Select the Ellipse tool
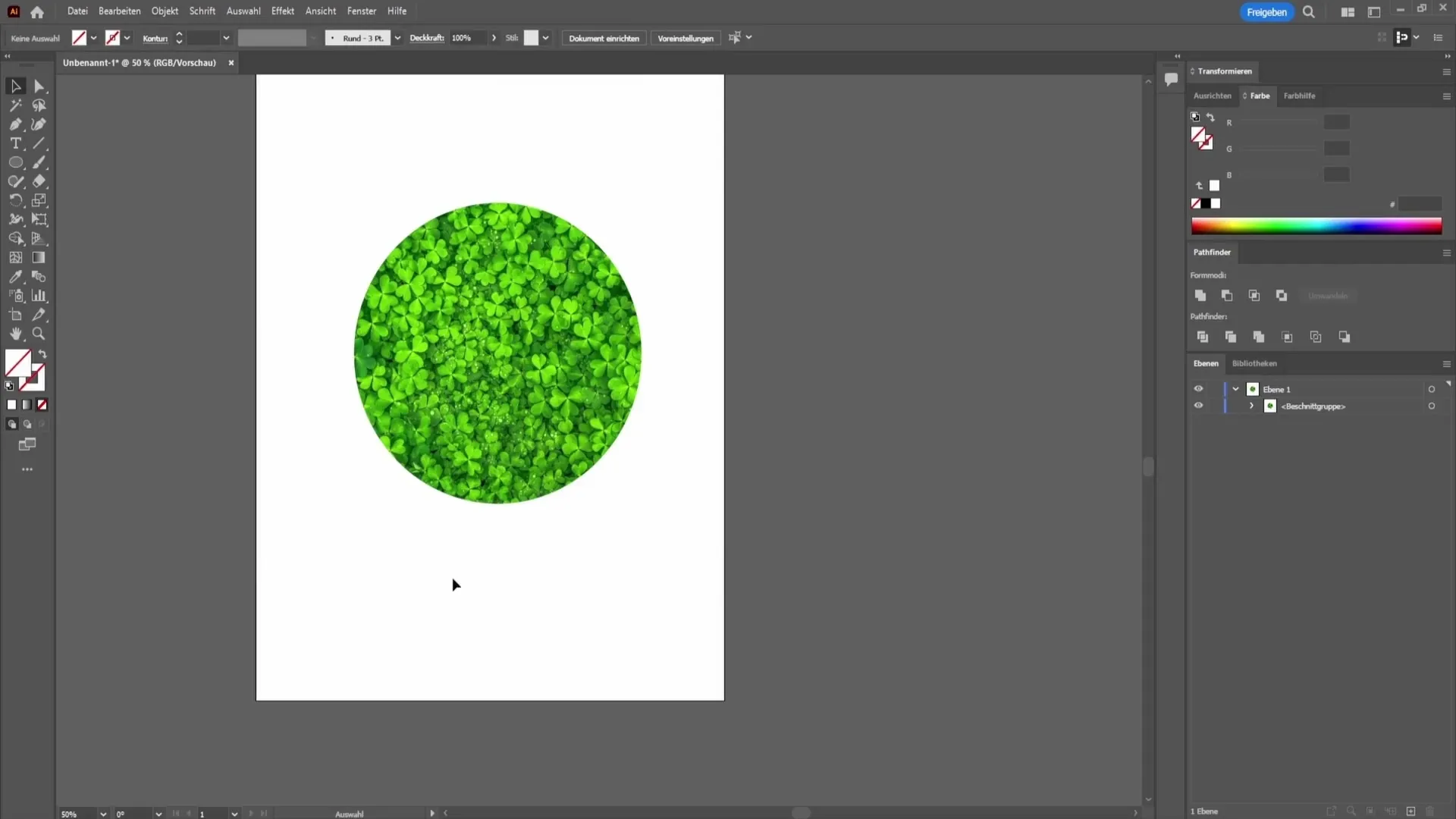The image size is (1456, 819). click(x=15, y=162)
